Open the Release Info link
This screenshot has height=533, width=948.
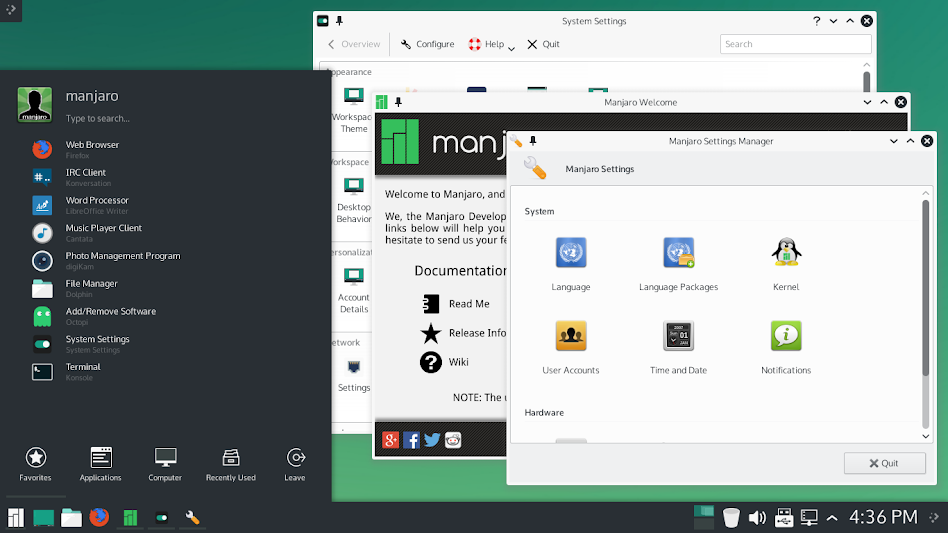463,332
